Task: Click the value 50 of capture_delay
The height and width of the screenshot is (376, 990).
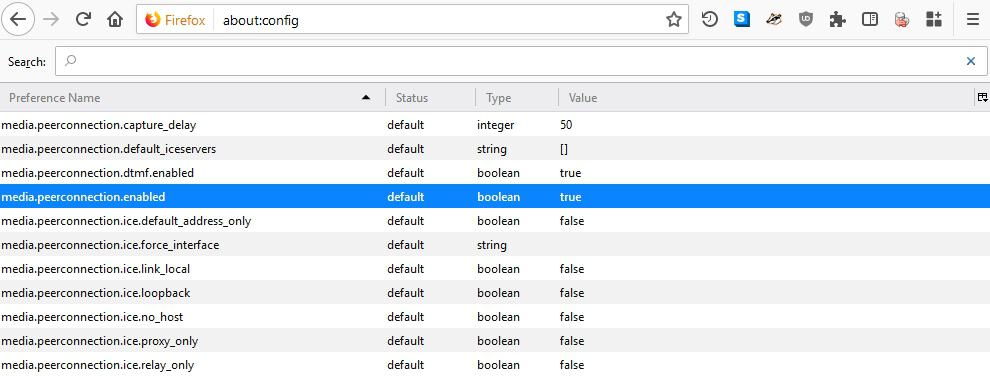Action: [566, 125]
